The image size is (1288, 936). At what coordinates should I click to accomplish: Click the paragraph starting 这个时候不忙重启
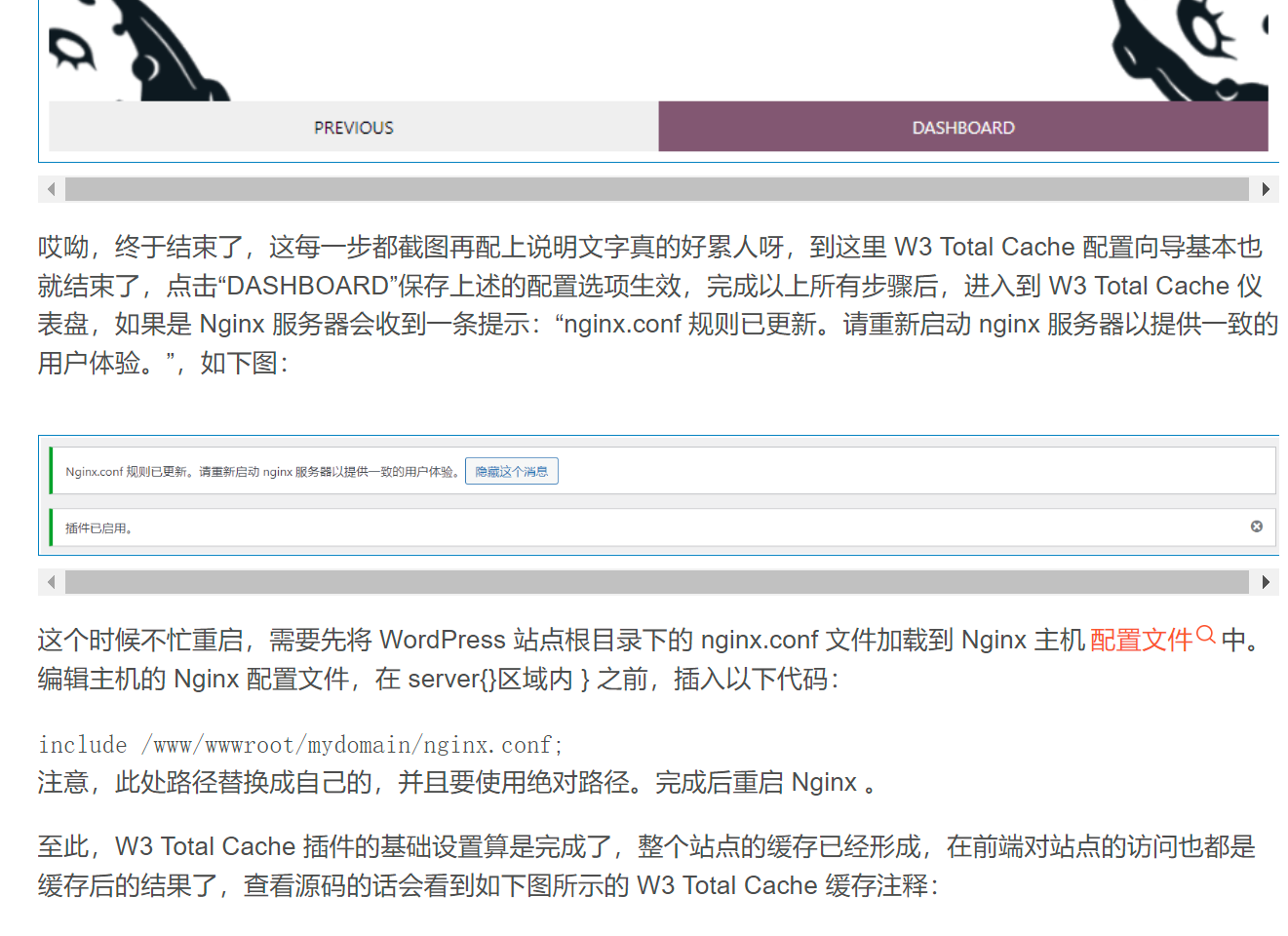click(x=653, y=659)
